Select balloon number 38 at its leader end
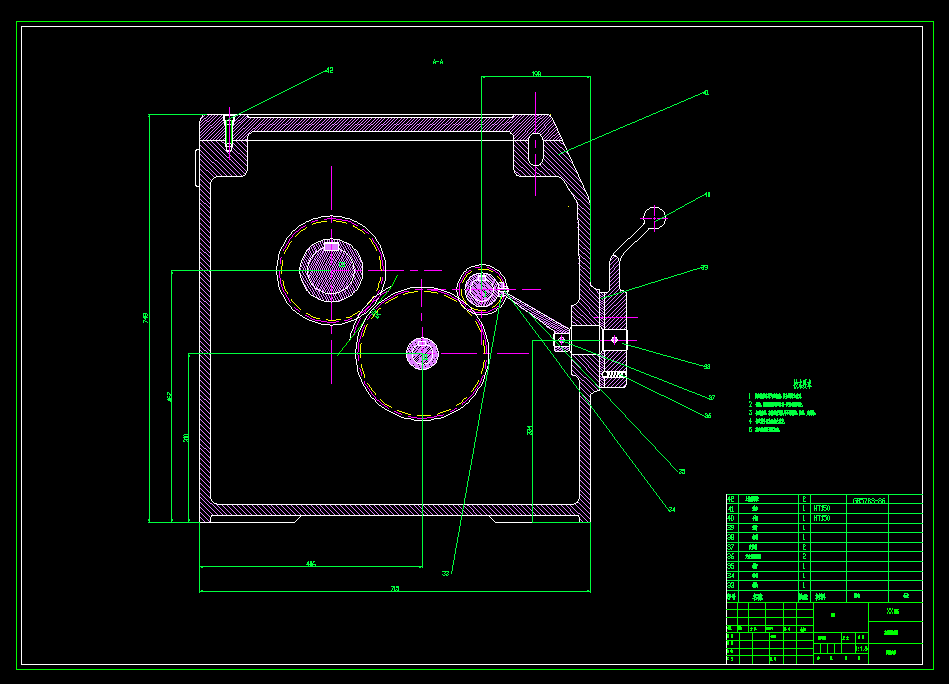The image size is (949, 684). pyautogui.click(x=706, y=367)
